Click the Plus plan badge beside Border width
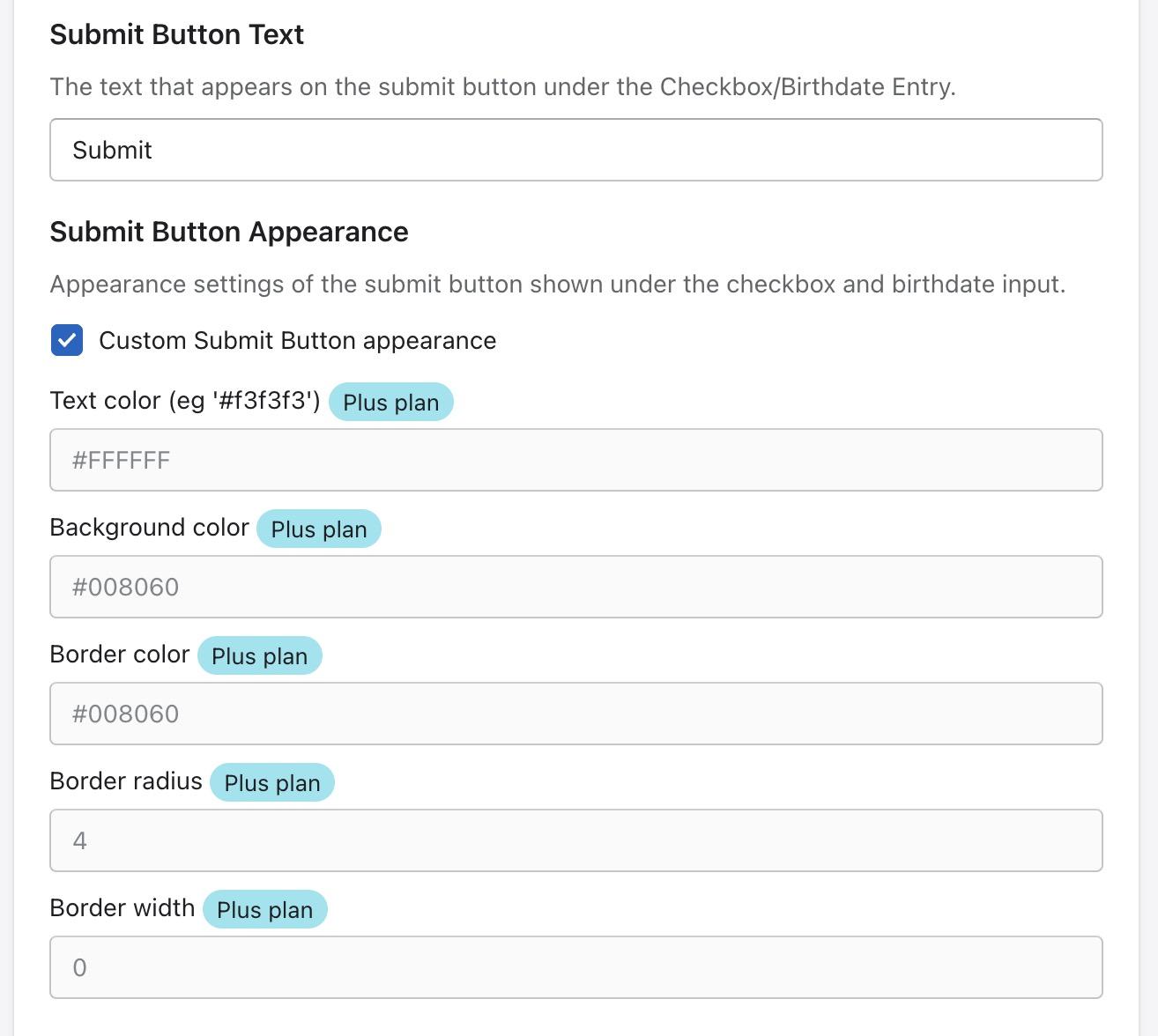 pos(264,910)
